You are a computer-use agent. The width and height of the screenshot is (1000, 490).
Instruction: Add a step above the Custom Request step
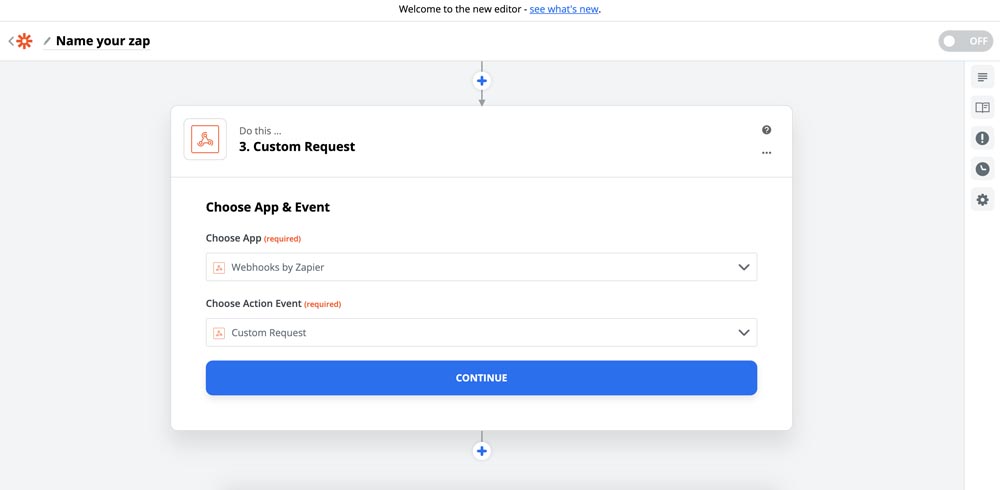tap(482, 81)
